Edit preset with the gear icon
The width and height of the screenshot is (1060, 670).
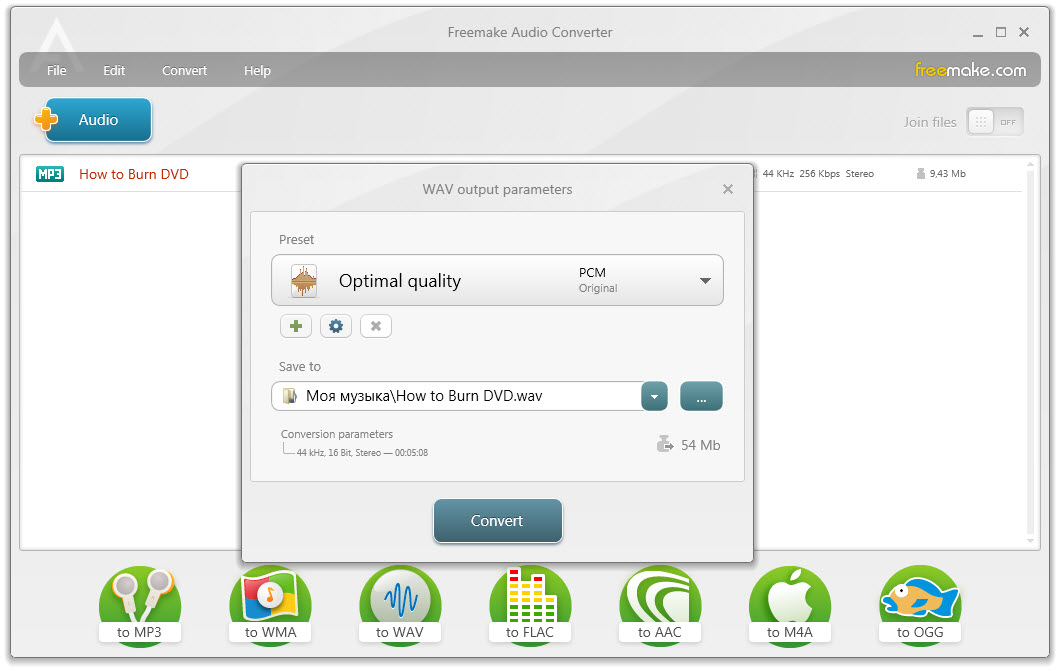pyautogui.click(x=336, y=326)
